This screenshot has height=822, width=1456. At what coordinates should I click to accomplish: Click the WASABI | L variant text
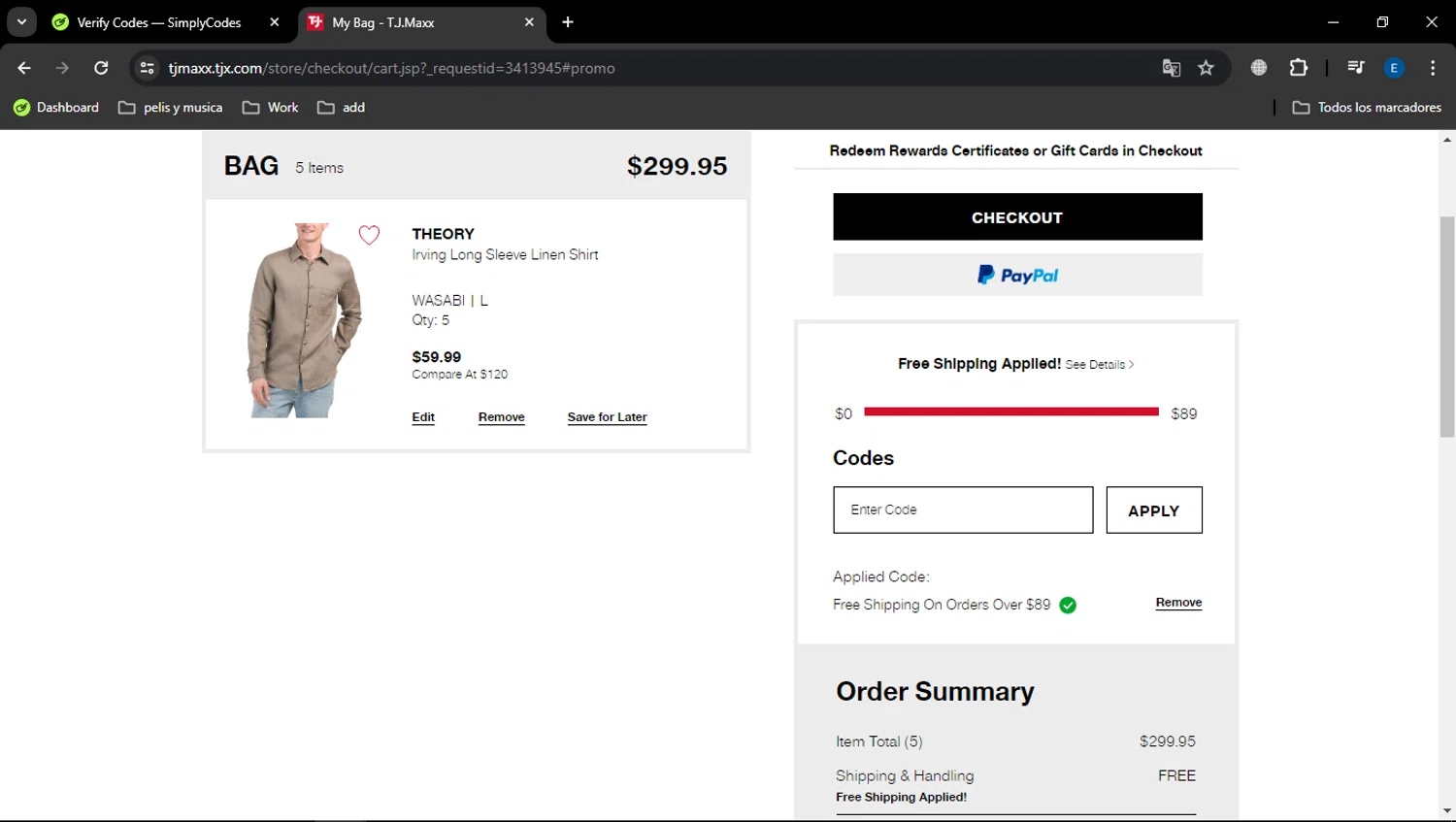(449, 301)
